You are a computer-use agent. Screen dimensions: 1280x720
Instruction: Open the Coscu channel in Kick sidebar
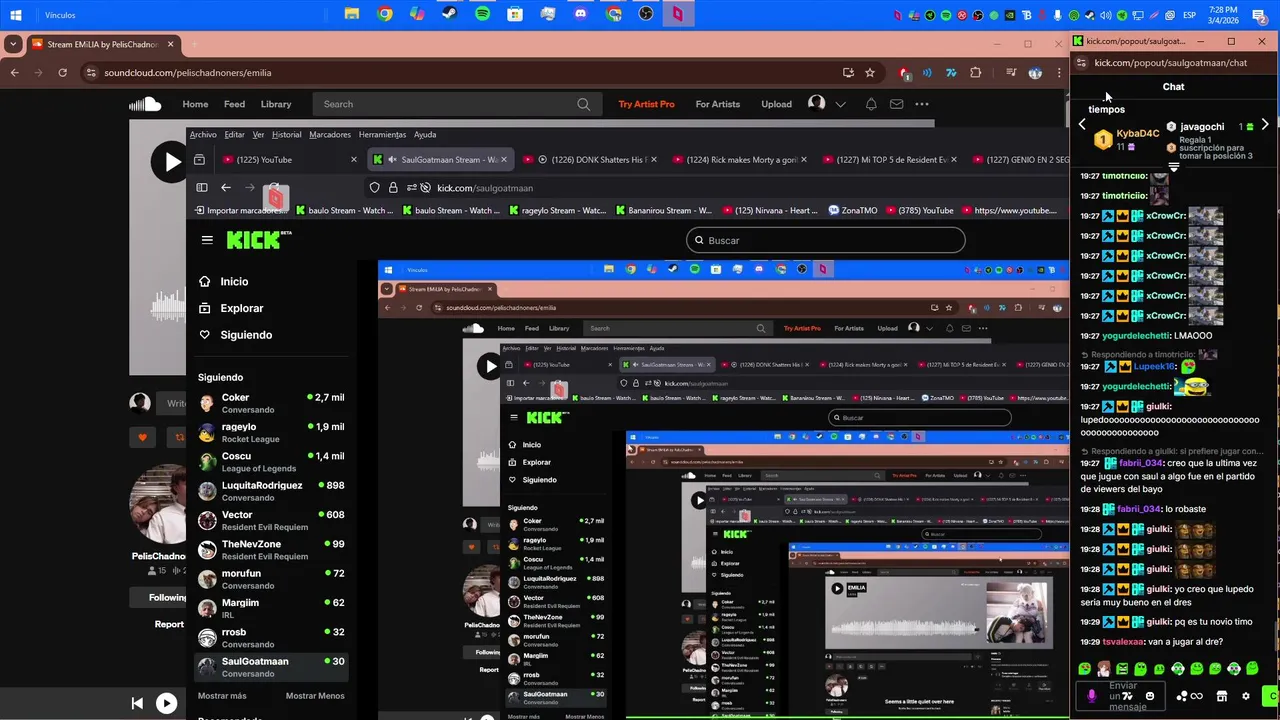tap(271, 462)
